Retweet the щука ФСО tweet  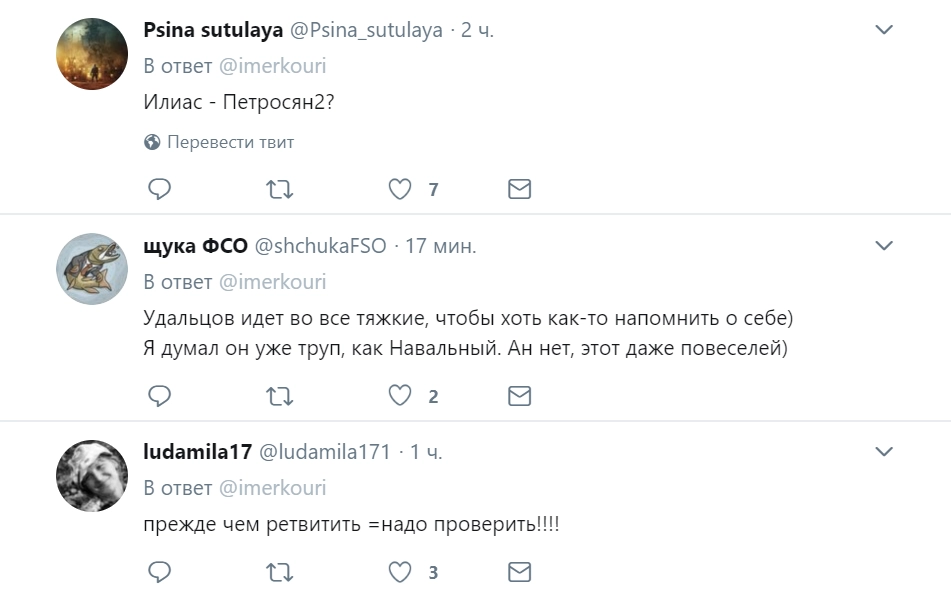pyautogui.click(x=280, y=396)
